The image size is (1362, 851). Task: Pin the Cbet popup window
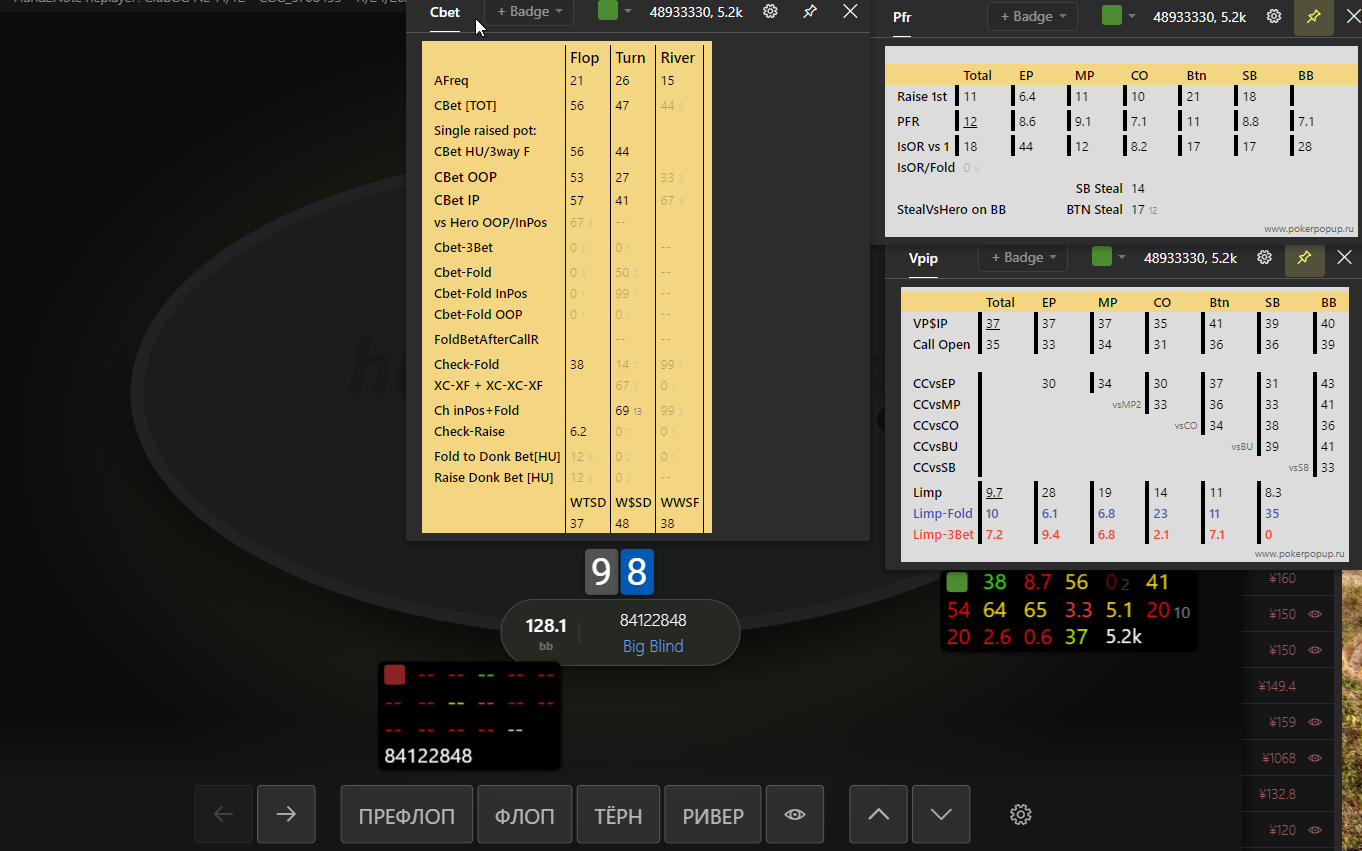click(810, 12)
